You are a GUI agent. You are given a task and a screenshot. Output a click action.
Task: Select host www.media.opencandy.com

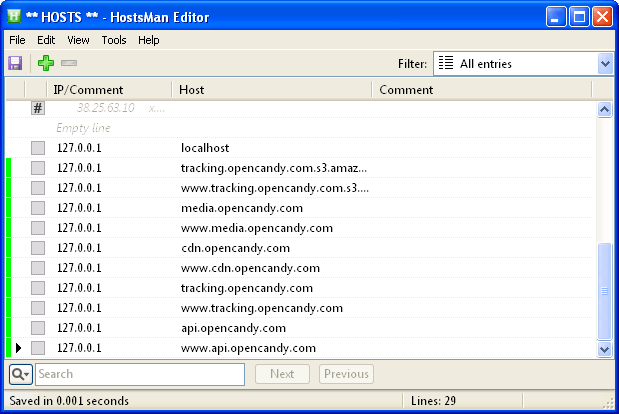click(257, 228)
